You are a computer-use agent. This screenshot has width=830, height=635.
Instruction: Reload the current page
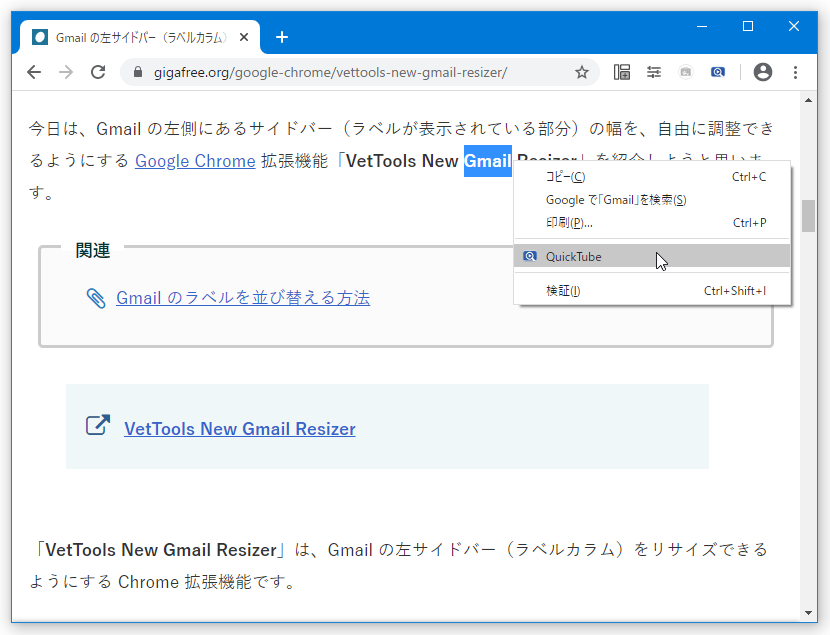tap(98, 72)
